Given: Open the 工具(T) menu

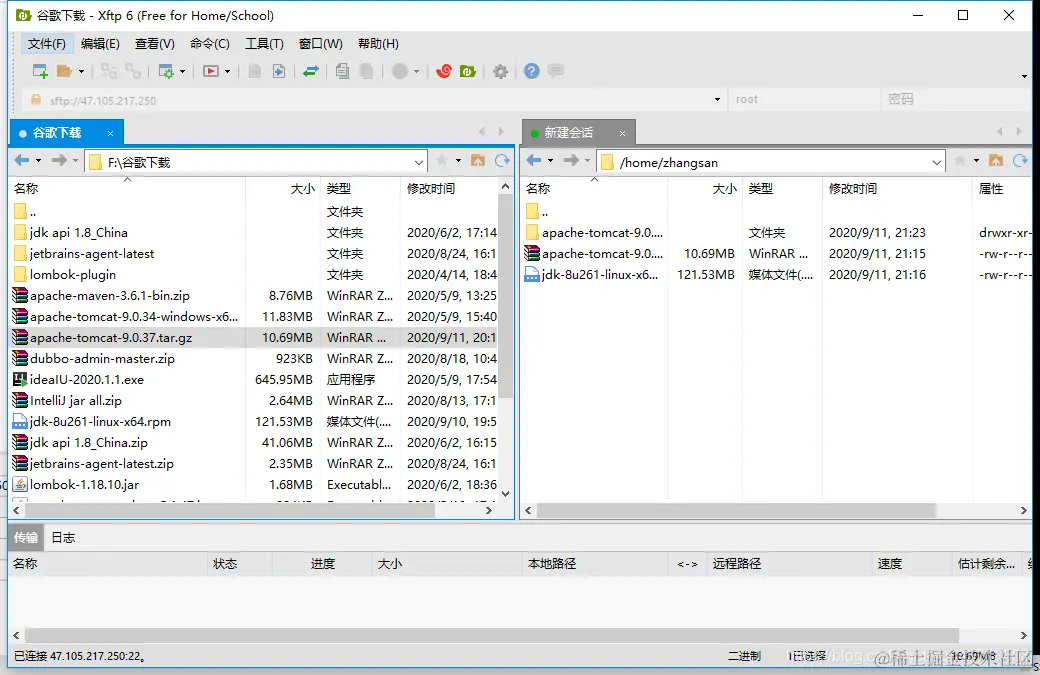Looking at the screenshot, I should pyautogui.click(x=264, y=44).
